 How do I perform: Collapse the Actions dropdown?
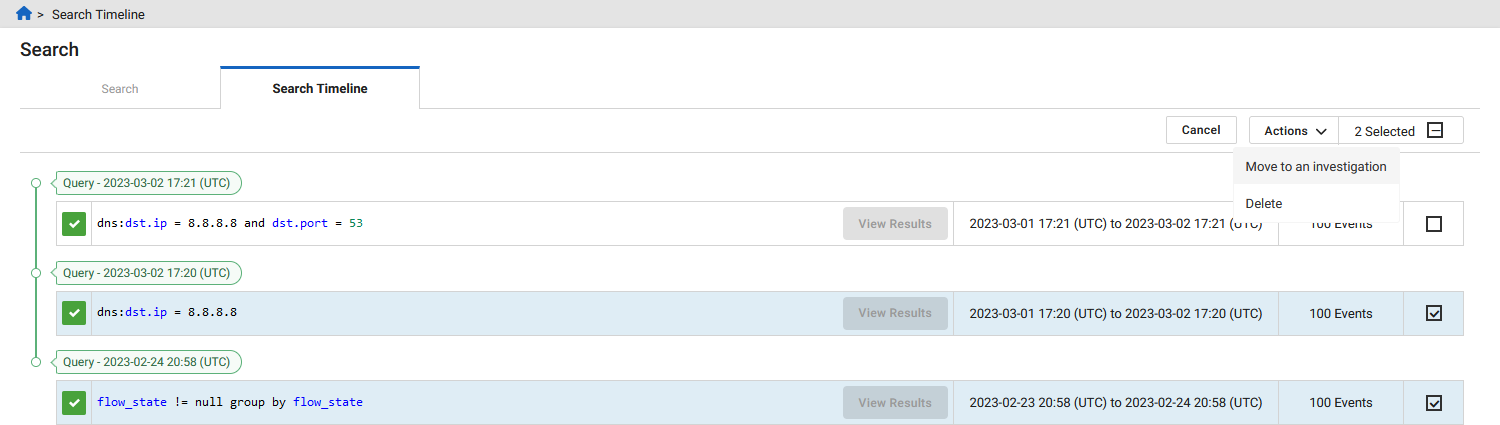pos(1294,131)
